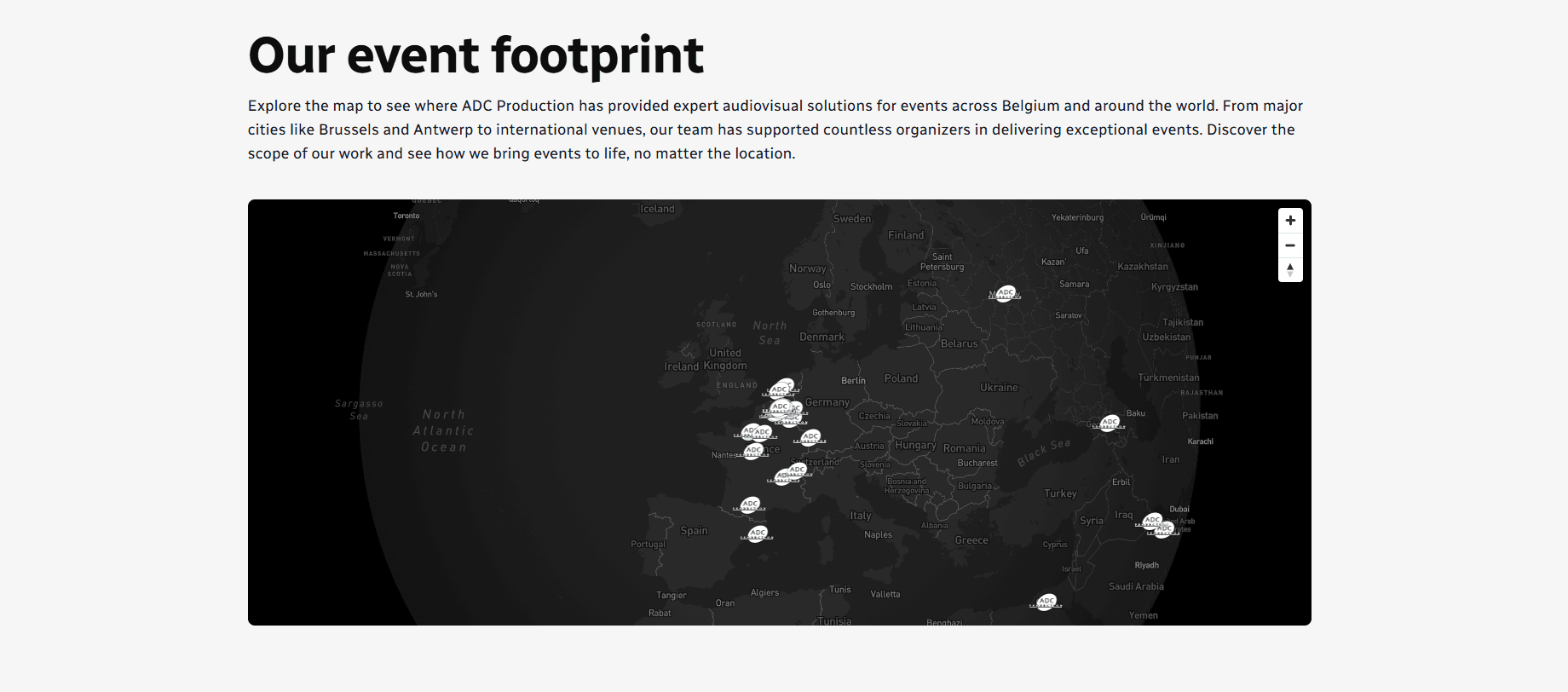Select ADC marker at the map's bottom edge
This screenshot has height=692, width=1568.
[1046, 602]
